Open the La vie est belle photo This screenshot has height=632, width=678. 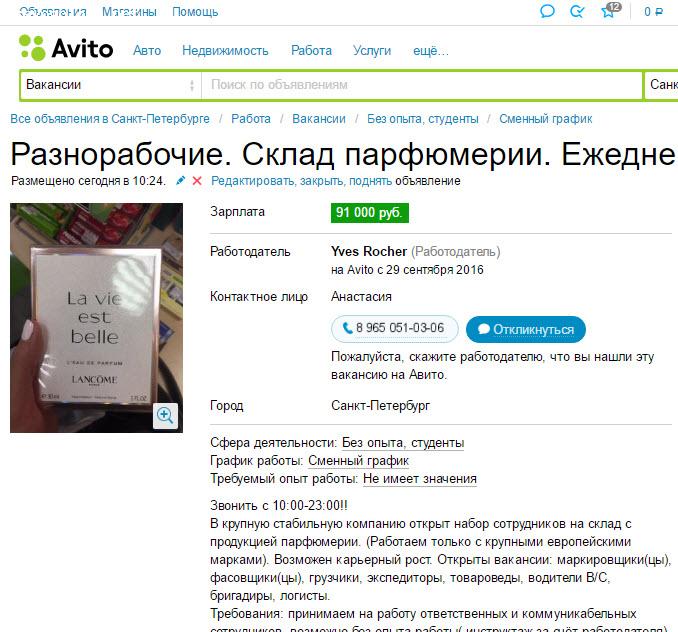pos(96,318)
